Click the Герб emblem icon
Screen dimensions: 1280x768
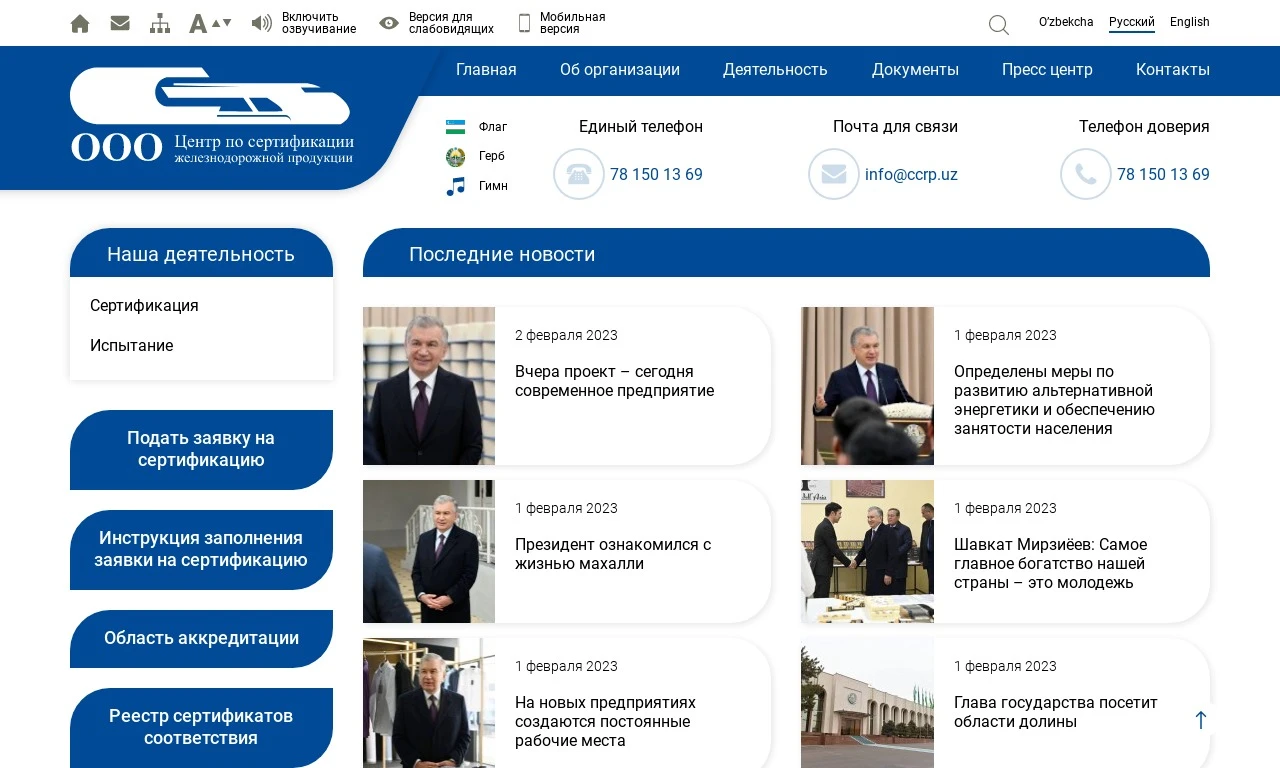(x=456, y=156)
